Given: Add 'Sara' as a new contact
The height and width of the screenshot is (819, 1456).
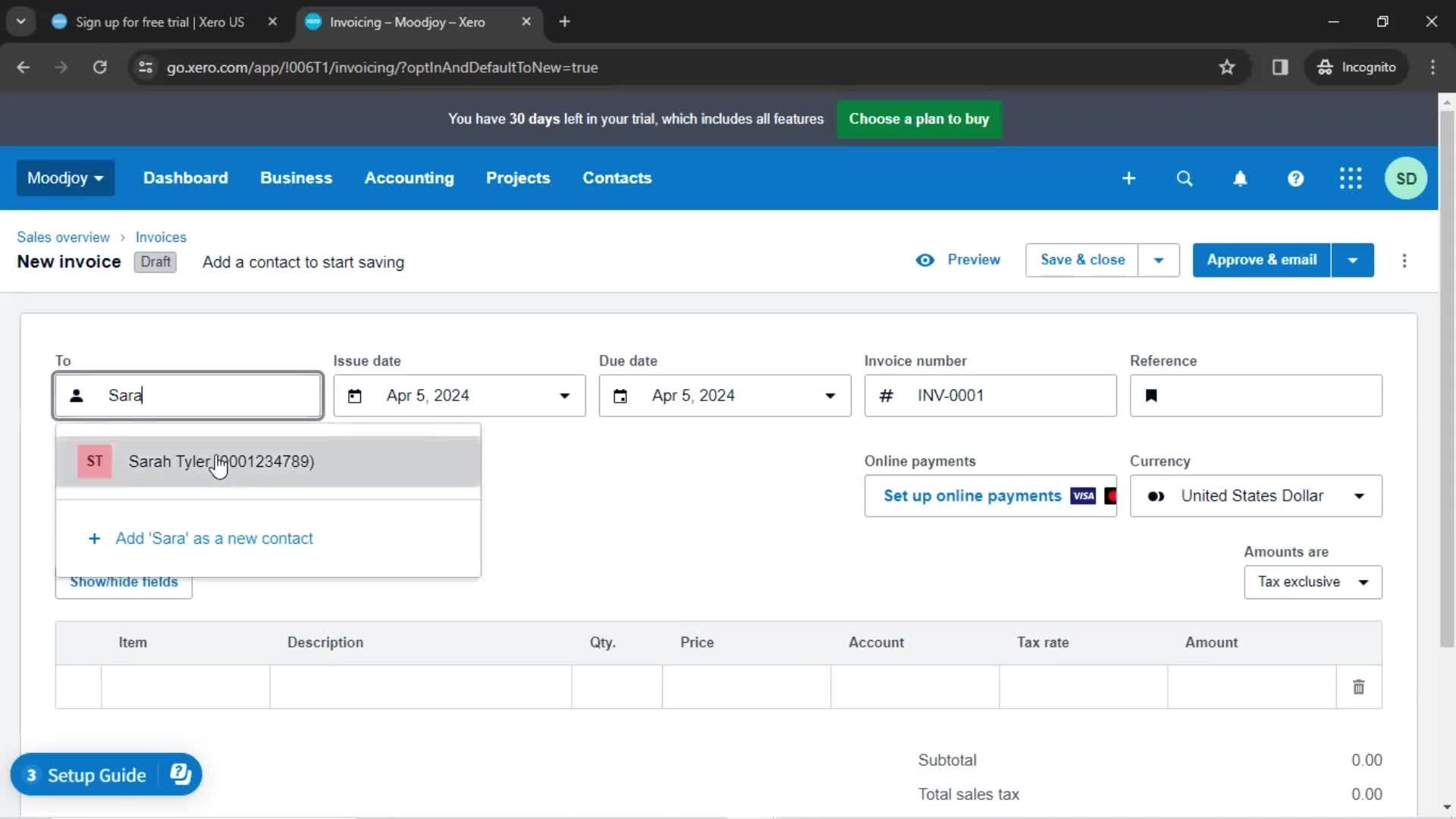Looking at the screenshot, I should (200, 538).
